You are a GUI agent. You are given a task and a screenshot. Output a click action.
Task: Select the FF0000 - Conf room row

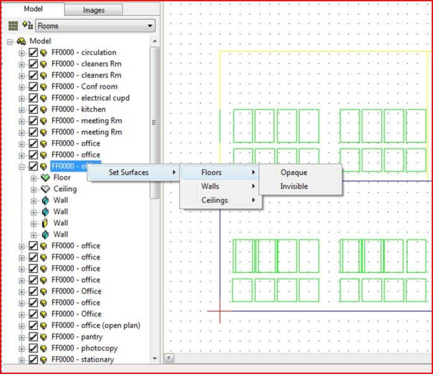(84, 86)
